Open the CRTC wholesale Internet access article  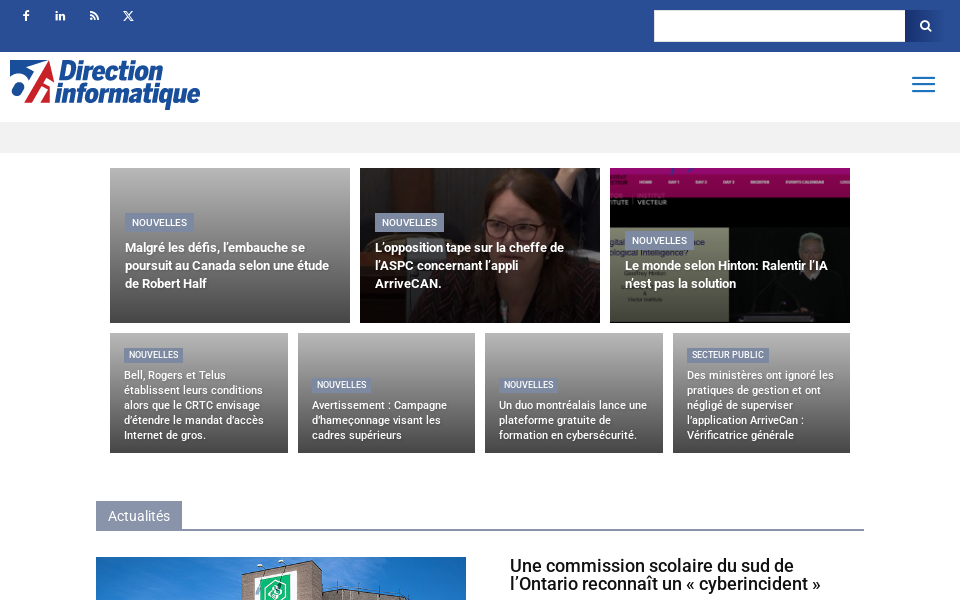pyautogui.click(x=193, y=405)
